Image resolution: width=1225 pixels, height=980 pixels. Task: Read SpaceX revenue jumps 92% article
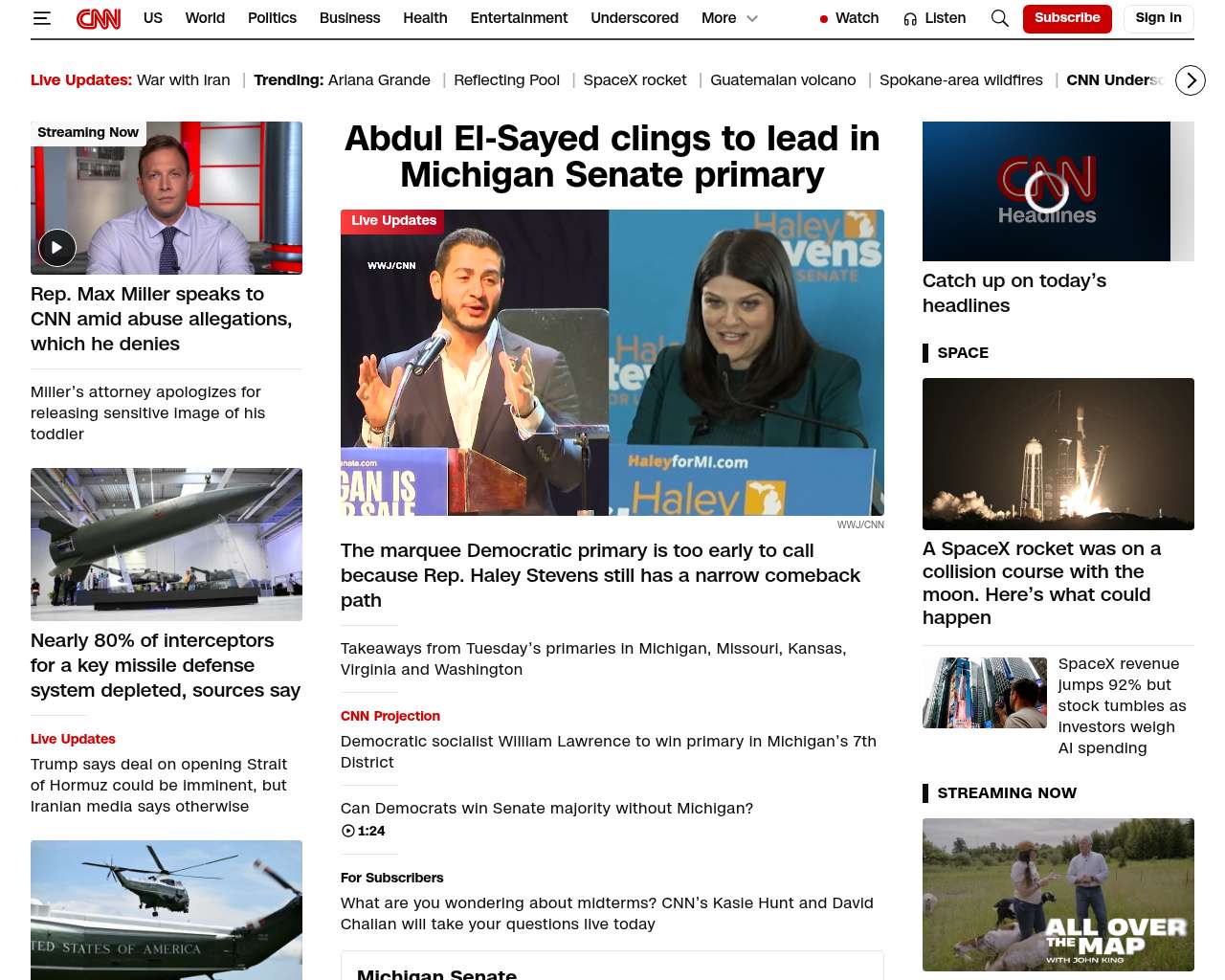1122,705
